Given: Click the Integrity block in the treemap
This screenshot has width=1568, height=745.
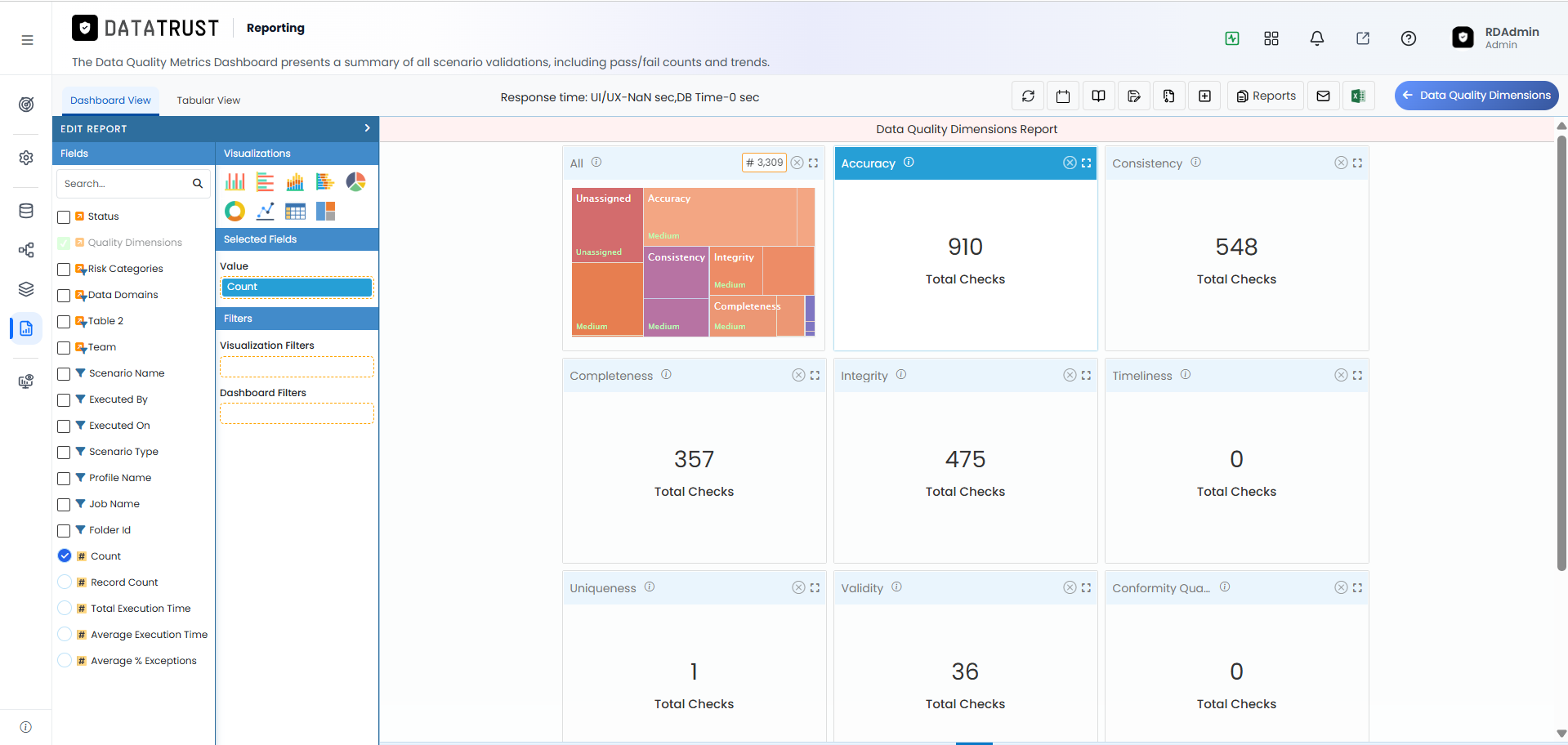Looking at the screenshot, I should [x=736, y=270].
